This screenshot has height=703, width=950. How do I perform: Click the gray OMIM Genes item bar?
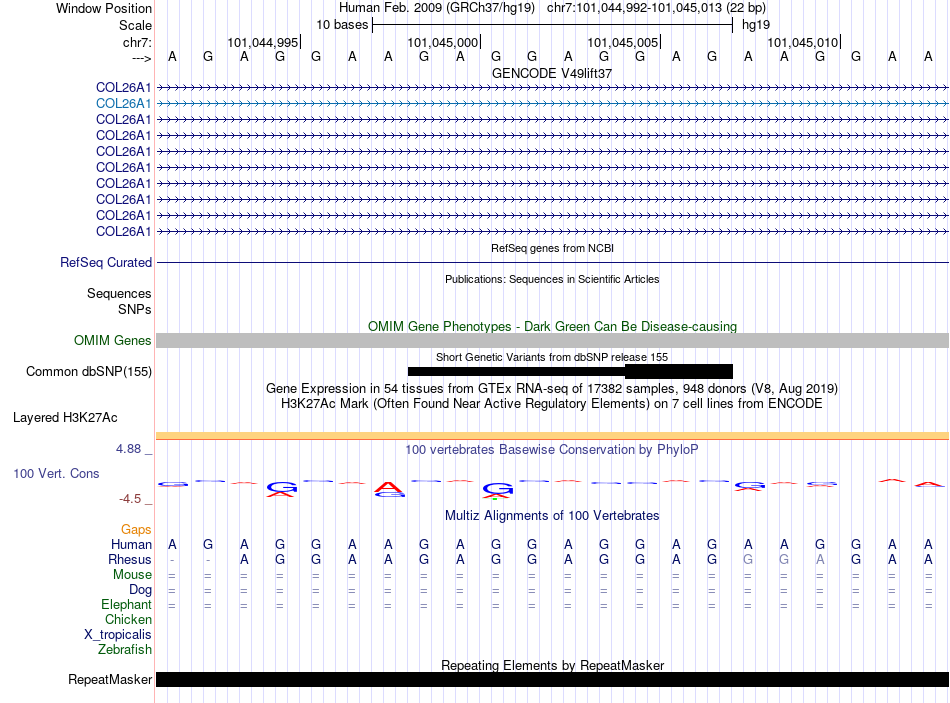(x=552, y=341)
